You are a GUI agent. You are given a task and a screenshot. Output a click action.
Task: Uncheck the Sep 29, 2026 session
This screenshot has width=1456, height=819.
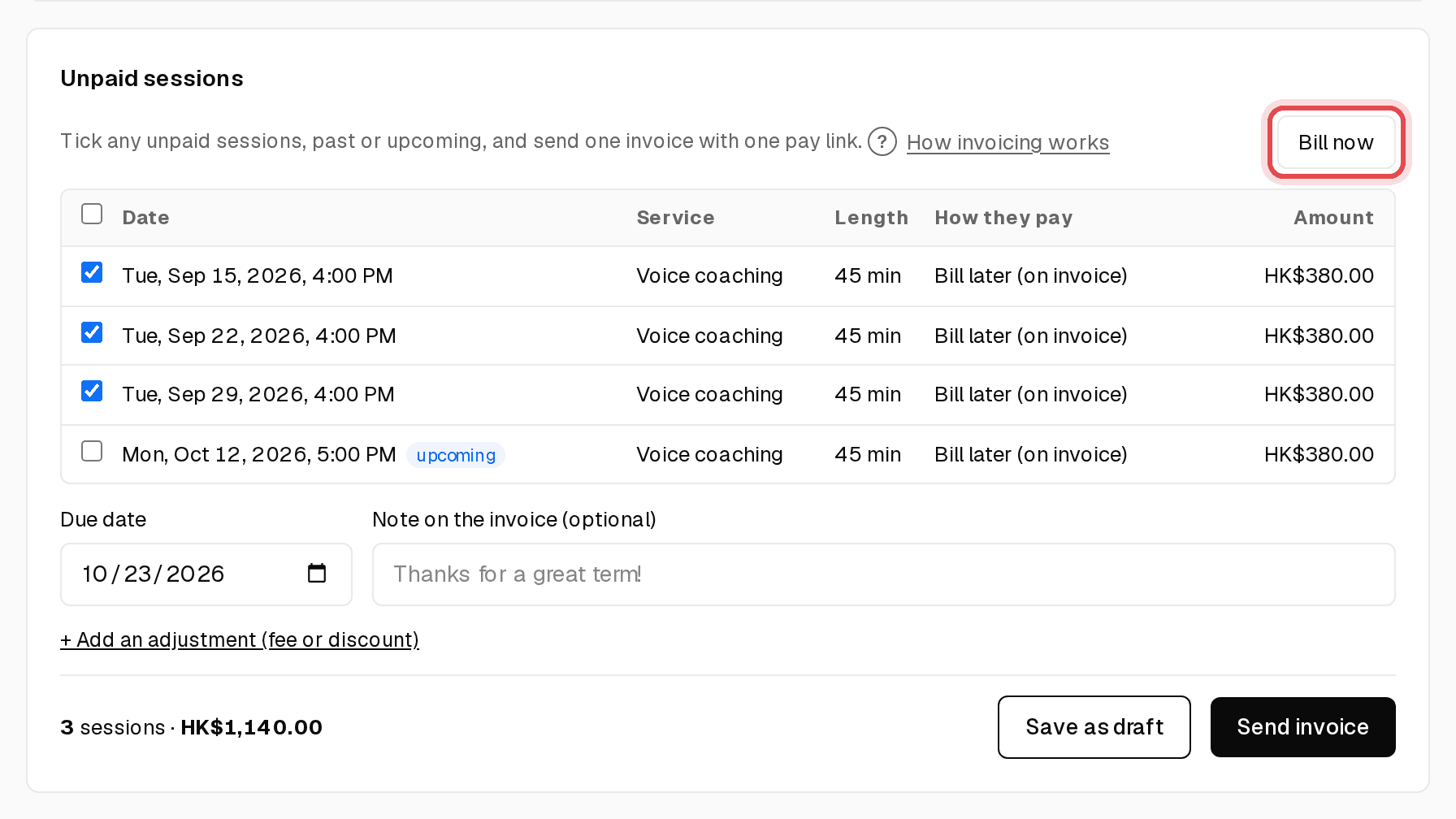click(x=92, y=391)
